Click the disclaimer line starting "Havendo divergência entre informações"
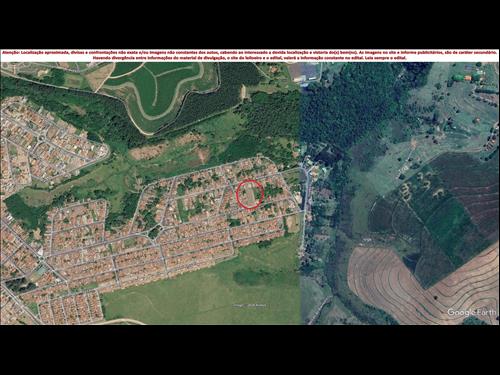Image resolution: width=500 pixels, height=375 pixels. coord(250,58)
